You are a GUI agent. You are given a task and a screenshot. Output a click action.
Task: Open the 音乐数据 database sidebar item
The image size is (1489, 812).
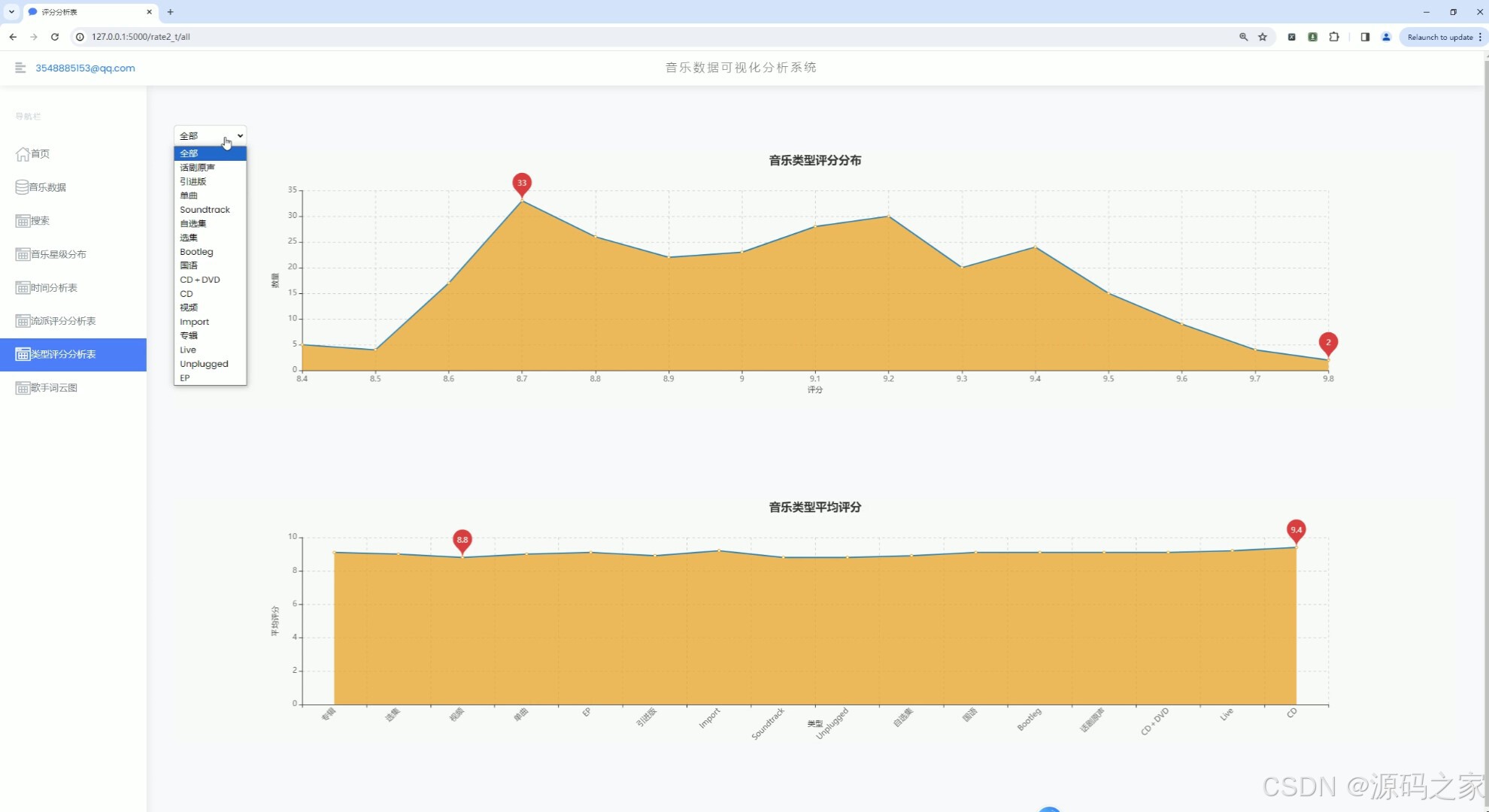(41, 187)
